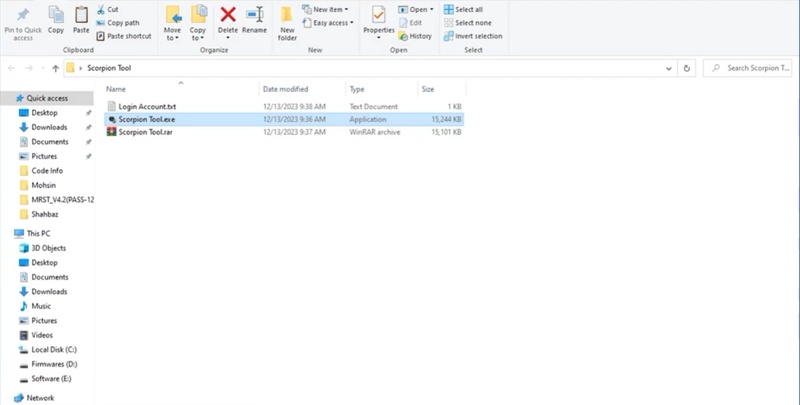Viewport: 800px width, 405px height.
Task: Open Local Disk (C:) drive
Action: click(x=54, y=349)
